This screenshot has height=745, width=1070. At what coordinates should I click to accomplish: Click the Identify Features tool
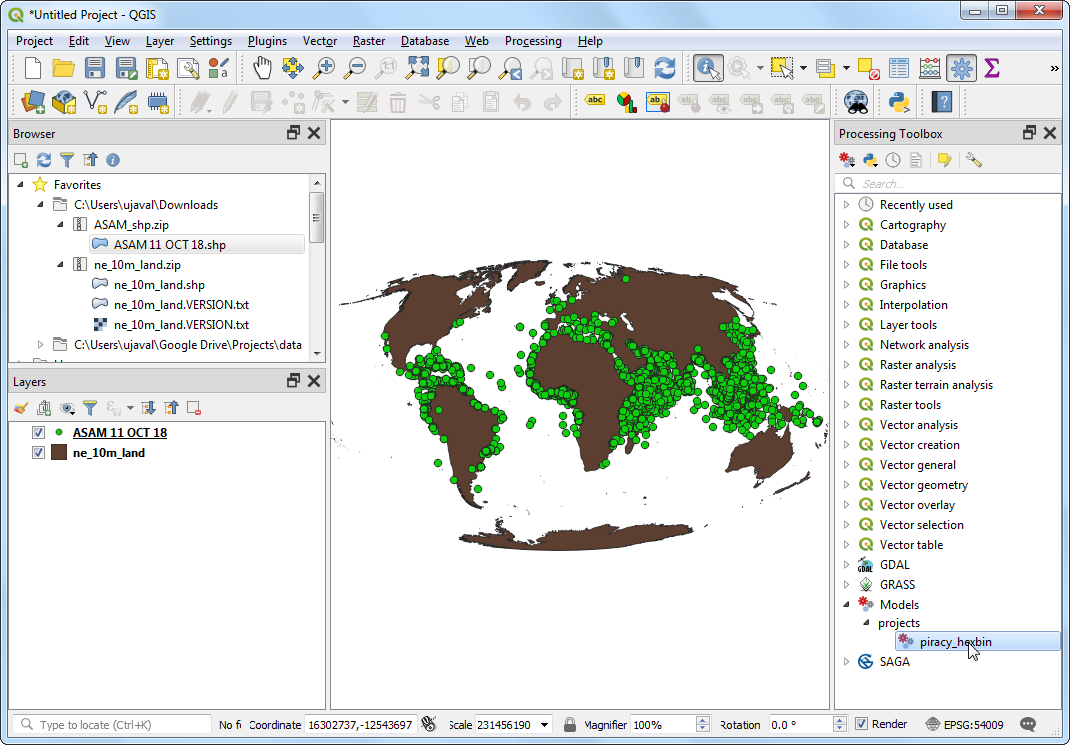(709, 68)
